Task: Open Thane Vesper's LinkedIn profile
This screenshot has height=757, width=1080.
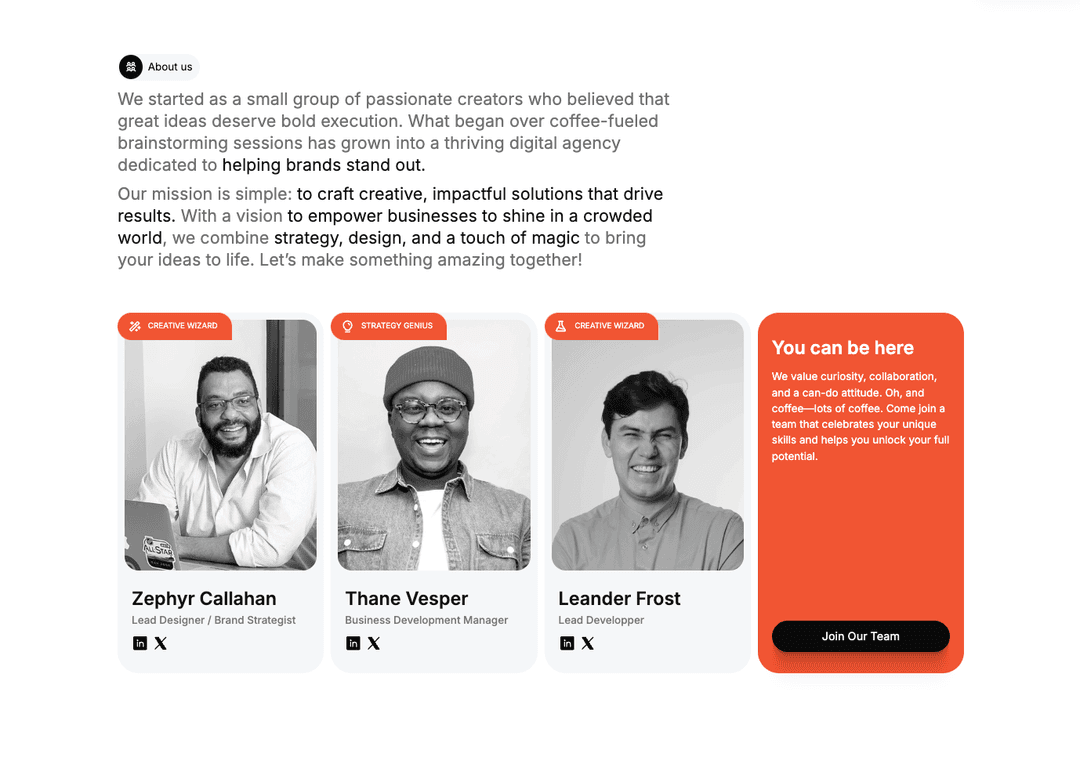Action: (353, 643)
